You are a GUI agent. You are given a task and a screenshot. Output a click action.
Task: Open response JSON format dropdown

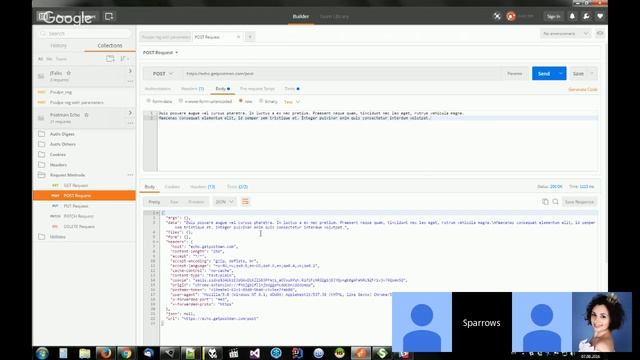pos(224,202)
